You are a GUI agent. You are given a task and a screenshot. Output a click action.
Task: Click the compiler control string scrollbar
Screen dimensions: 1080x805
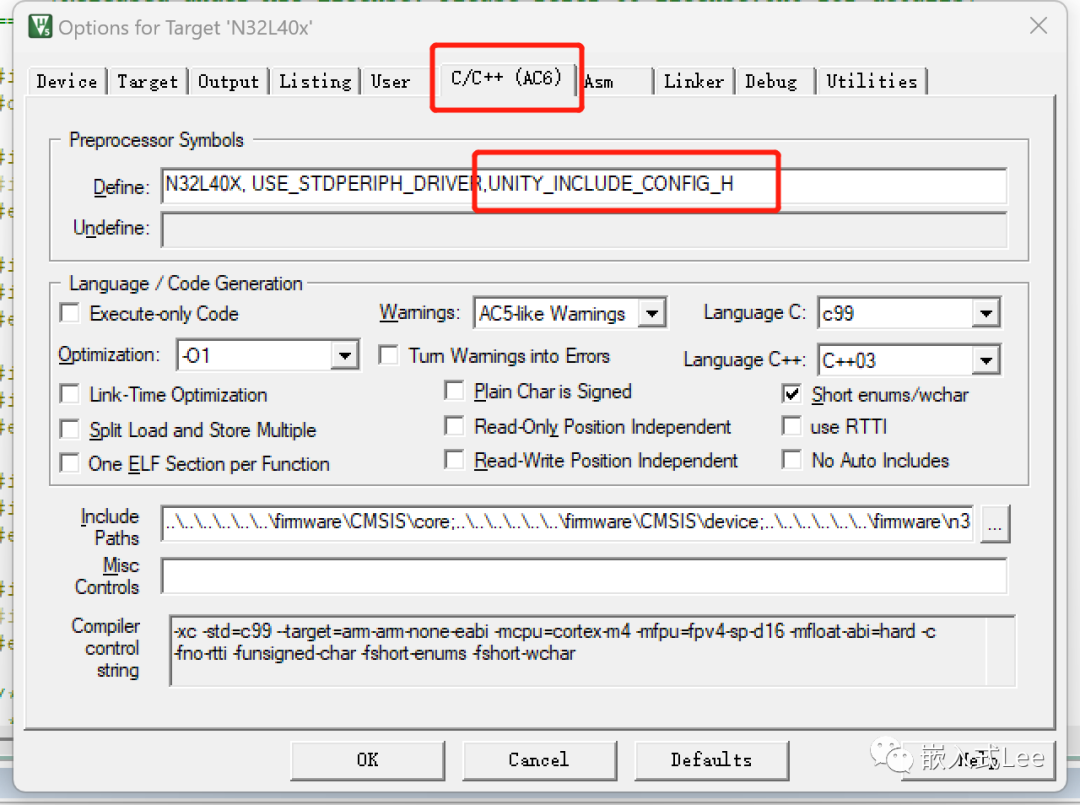tap(1000, 651)
